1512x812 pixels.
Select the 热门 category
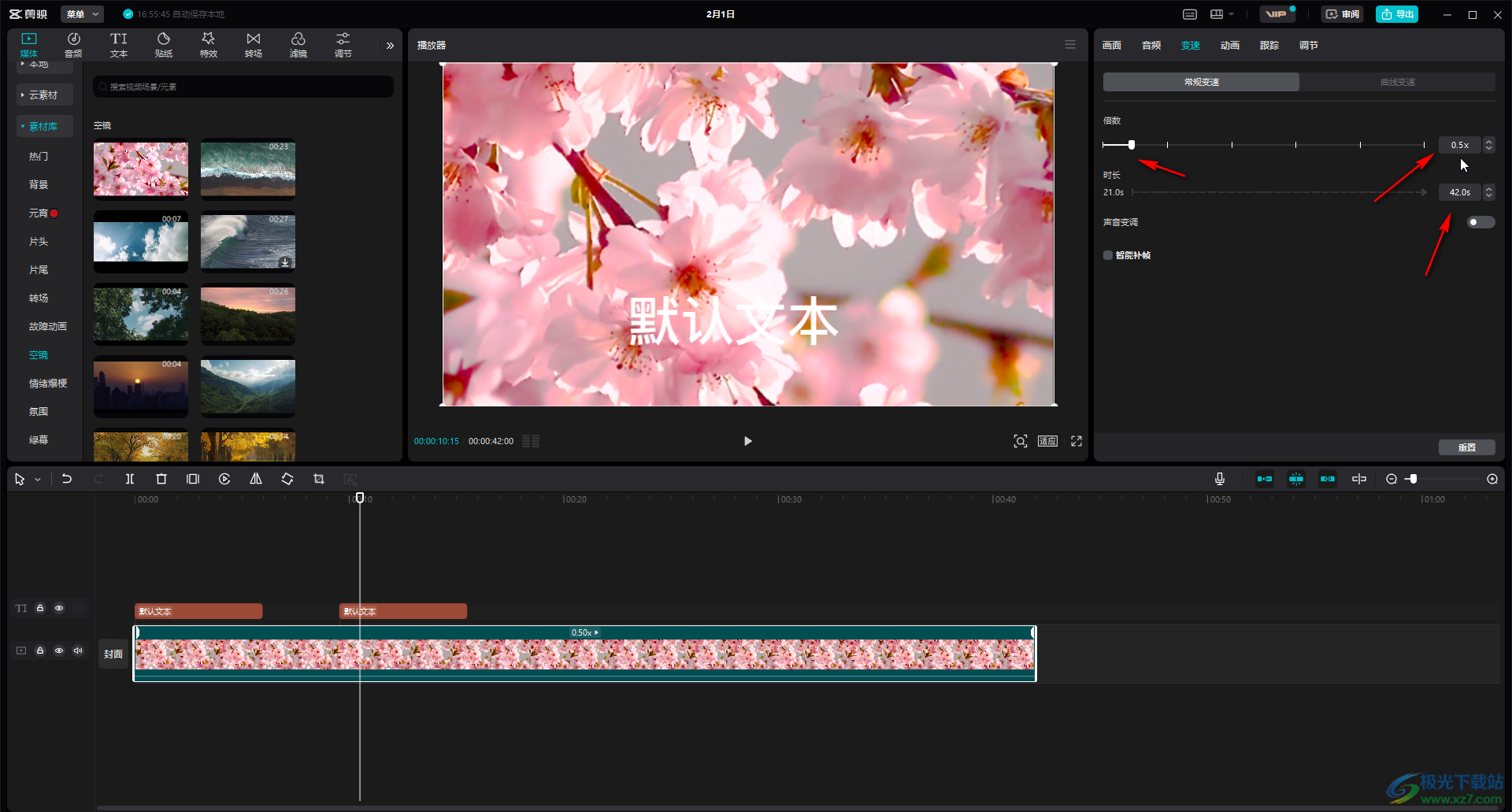pyautogui.click(x=39, y=156)
